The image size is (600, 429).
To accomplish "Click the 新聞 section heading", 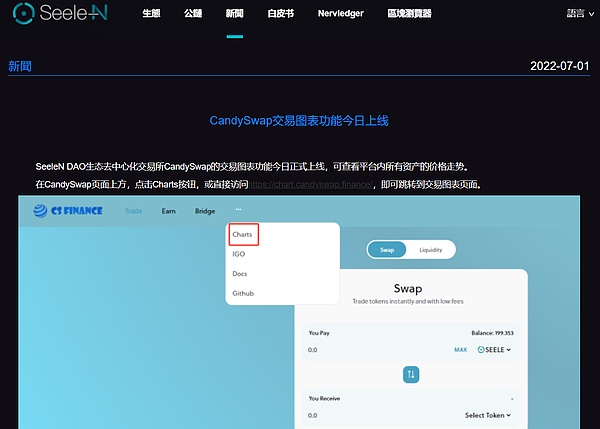I will [x=20, y=66].
